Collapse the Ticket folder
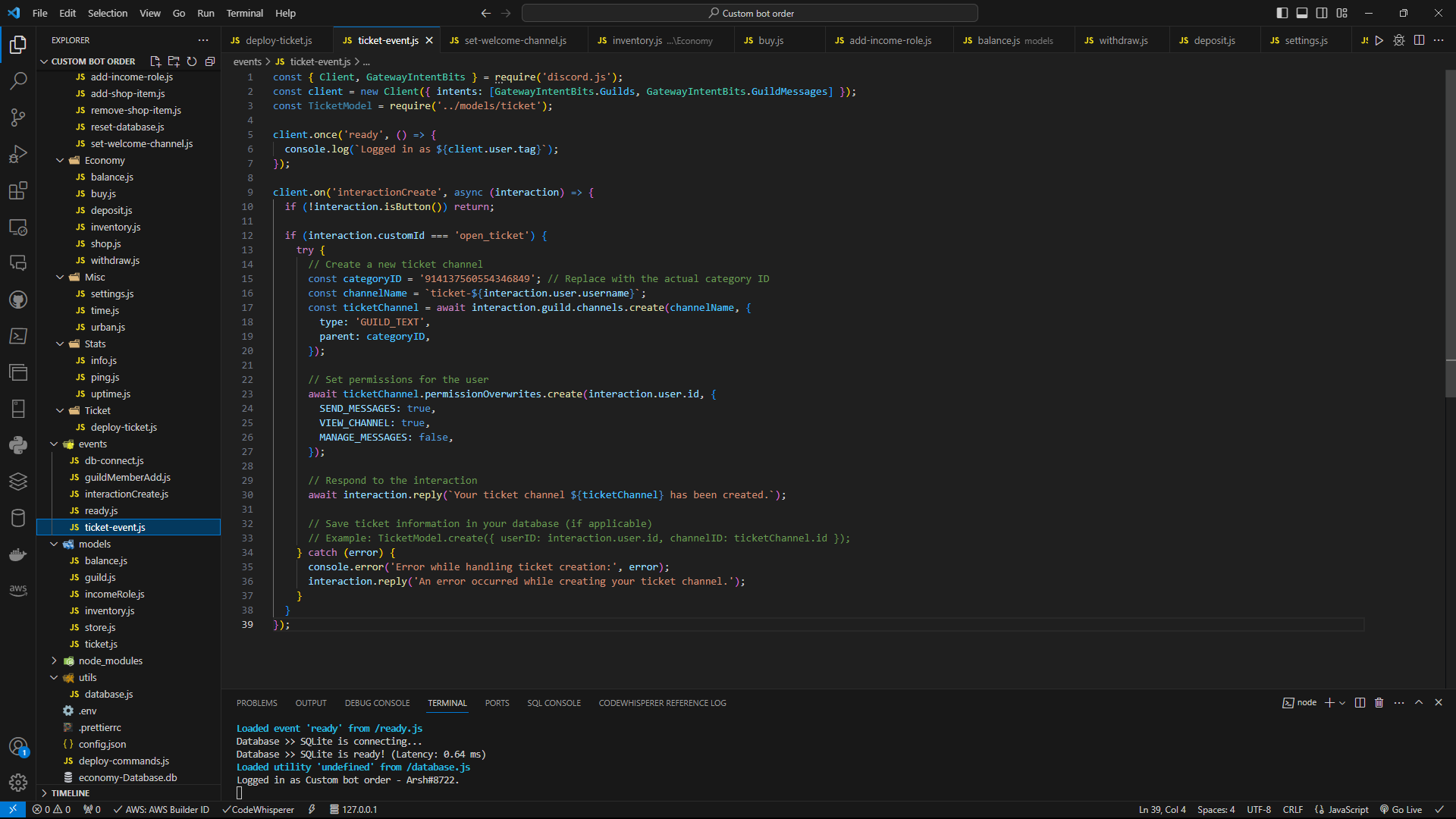 pyautogui.click(x=97, y=411)
